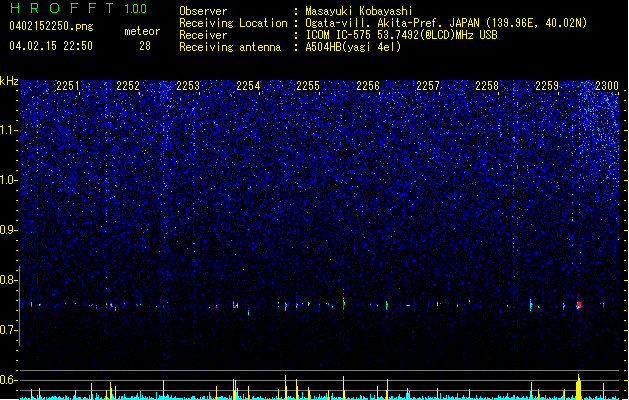Click the tallest yellow intensity peak near 2300
The image size is (629, 400).
click(x=578, y=387)
